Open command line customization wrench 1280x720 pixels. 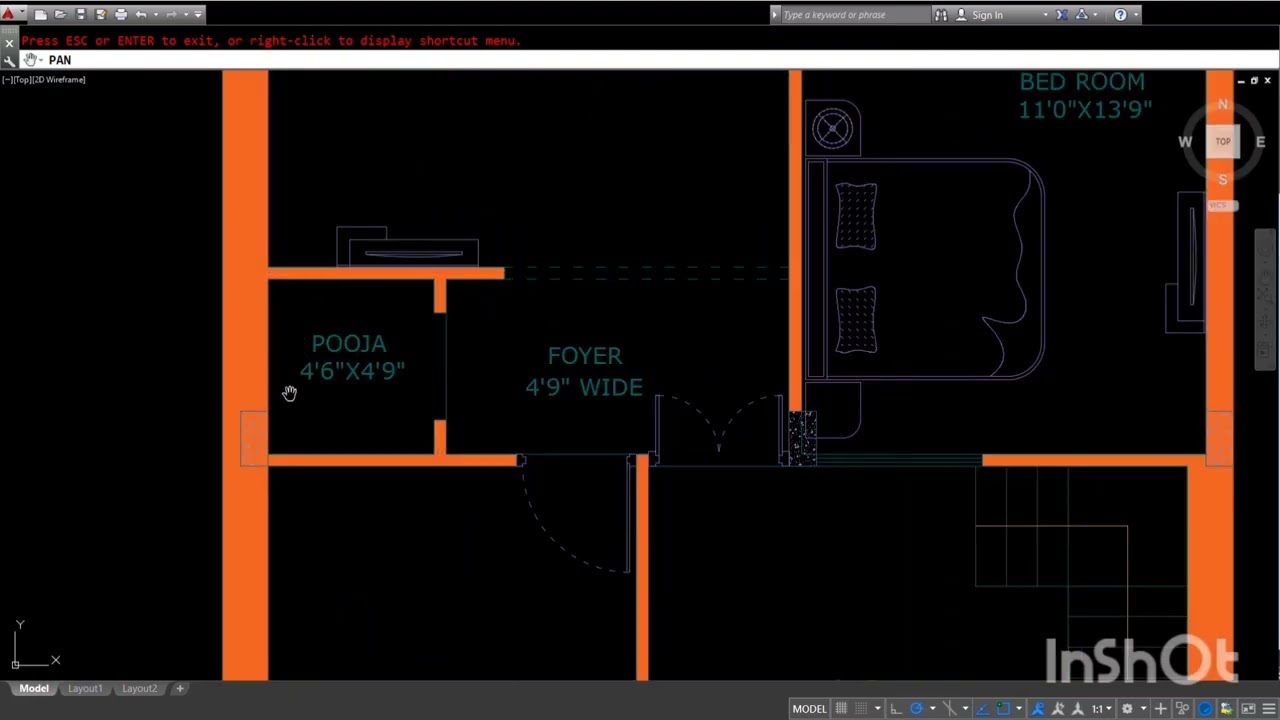click(x=9, y=61)
